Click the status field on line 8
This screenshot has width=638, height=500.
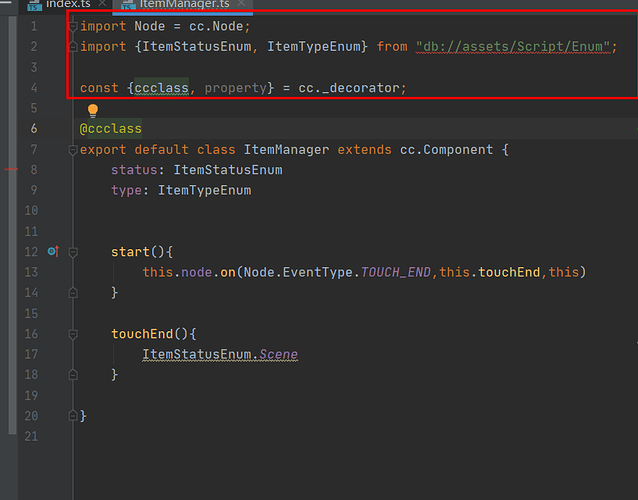134,170
